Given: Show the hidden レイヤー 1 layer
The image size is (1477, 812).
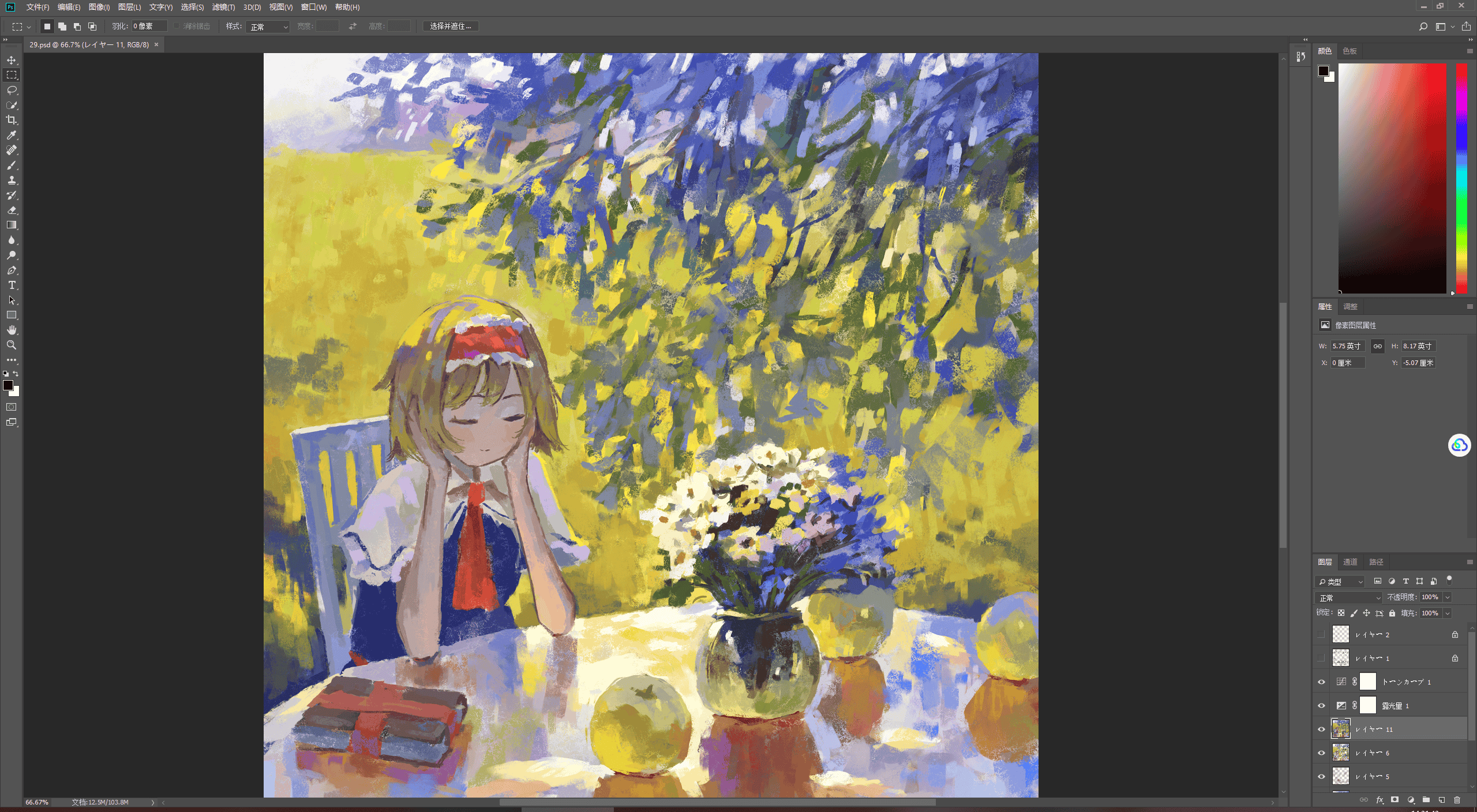Looking at the screenshot, I should pos(1321,658).
